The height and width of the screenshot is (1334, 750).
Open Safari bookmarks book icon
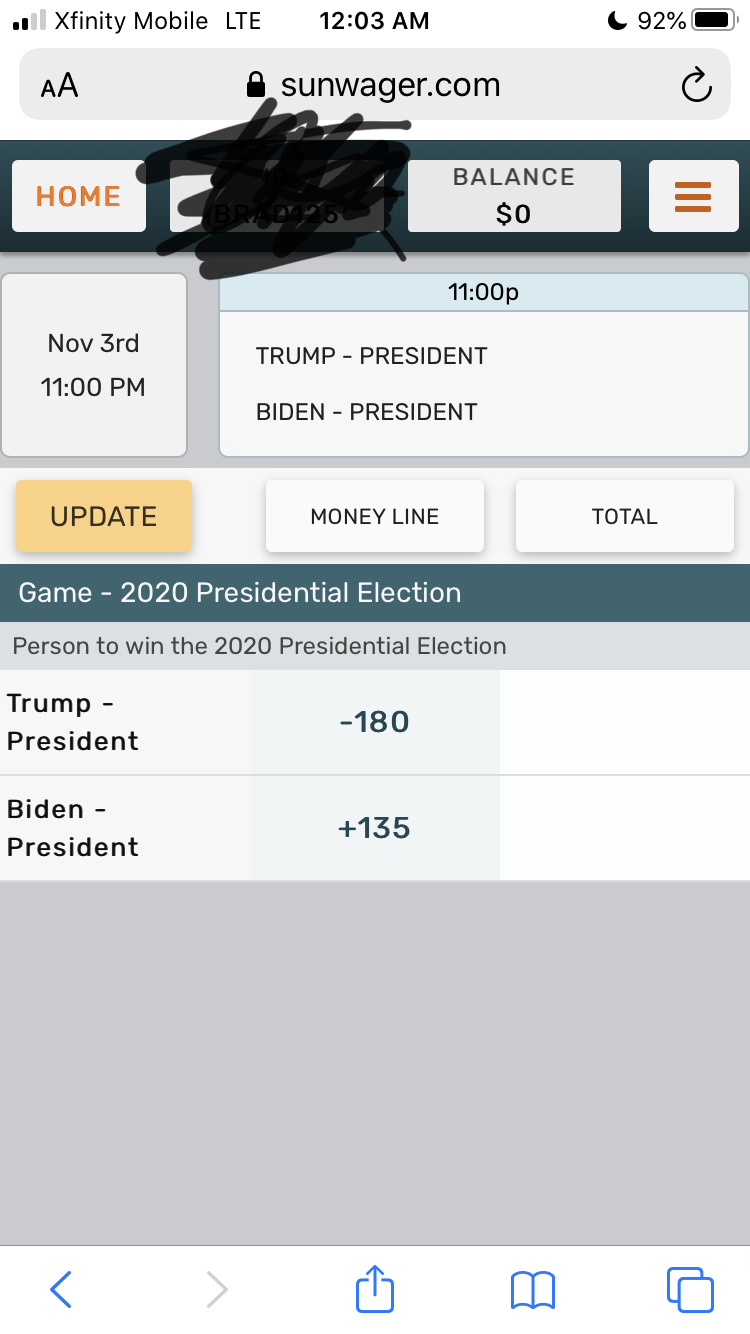click(532, 1289)
